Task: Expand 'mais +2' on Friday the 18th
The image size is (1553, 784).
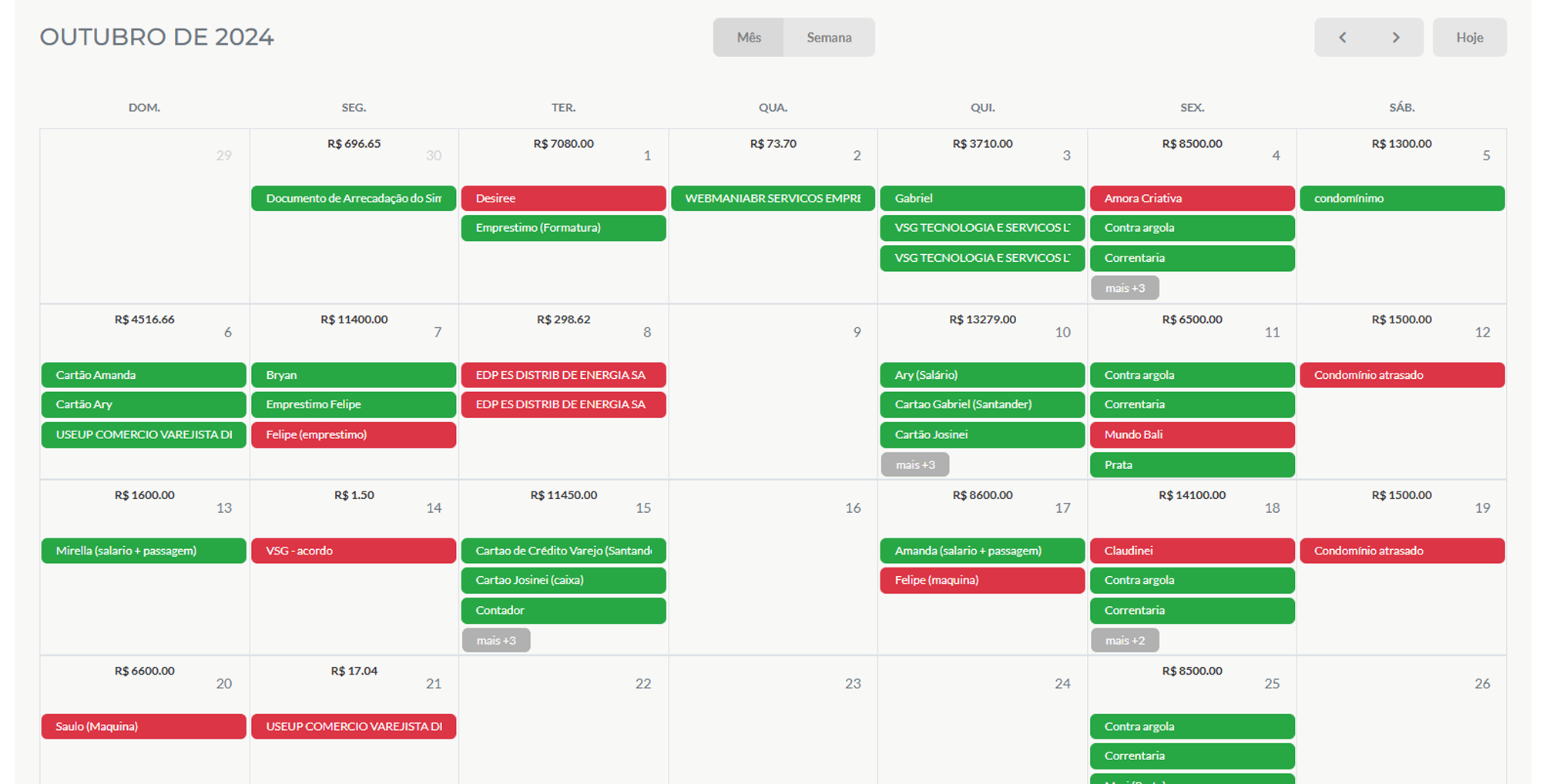Action: point(1124,640)
